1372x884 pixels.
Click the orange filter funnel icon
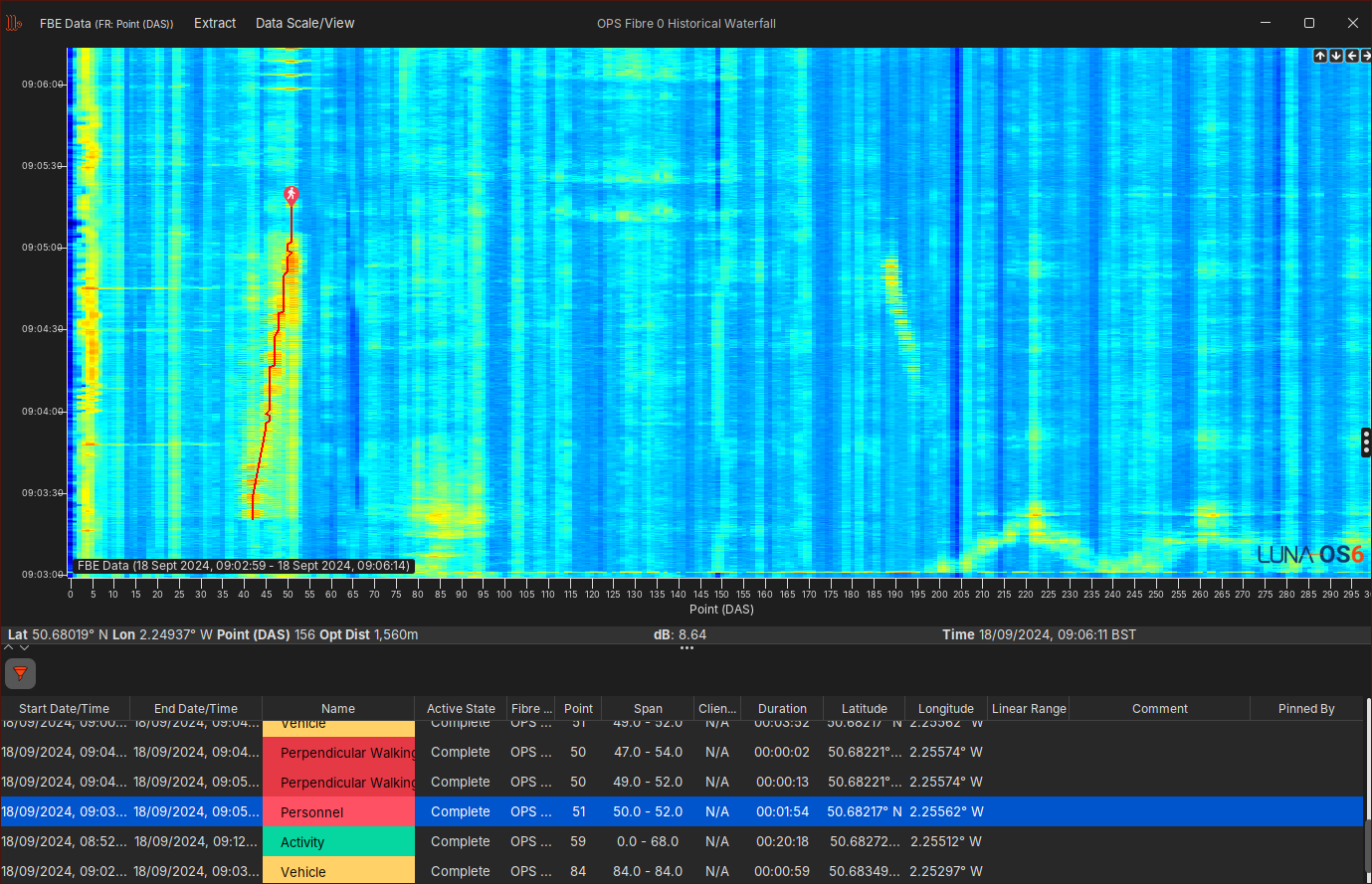point(20,673)
